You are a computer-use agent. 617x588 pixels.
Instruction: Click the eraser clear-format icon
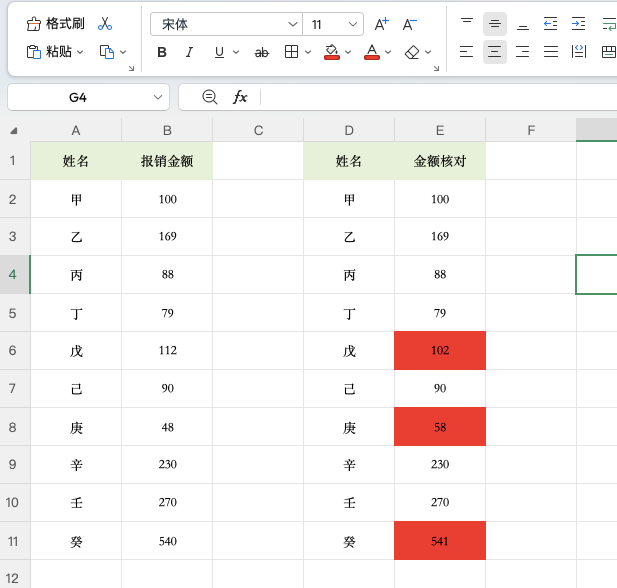click(412, 52)
